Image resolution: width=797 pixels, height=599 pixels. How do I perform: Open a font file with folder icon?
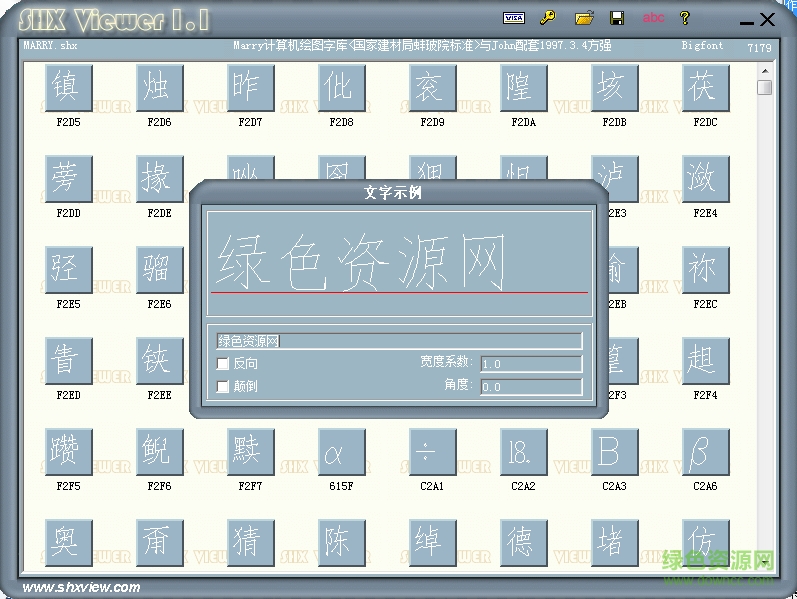click(584, 18)
